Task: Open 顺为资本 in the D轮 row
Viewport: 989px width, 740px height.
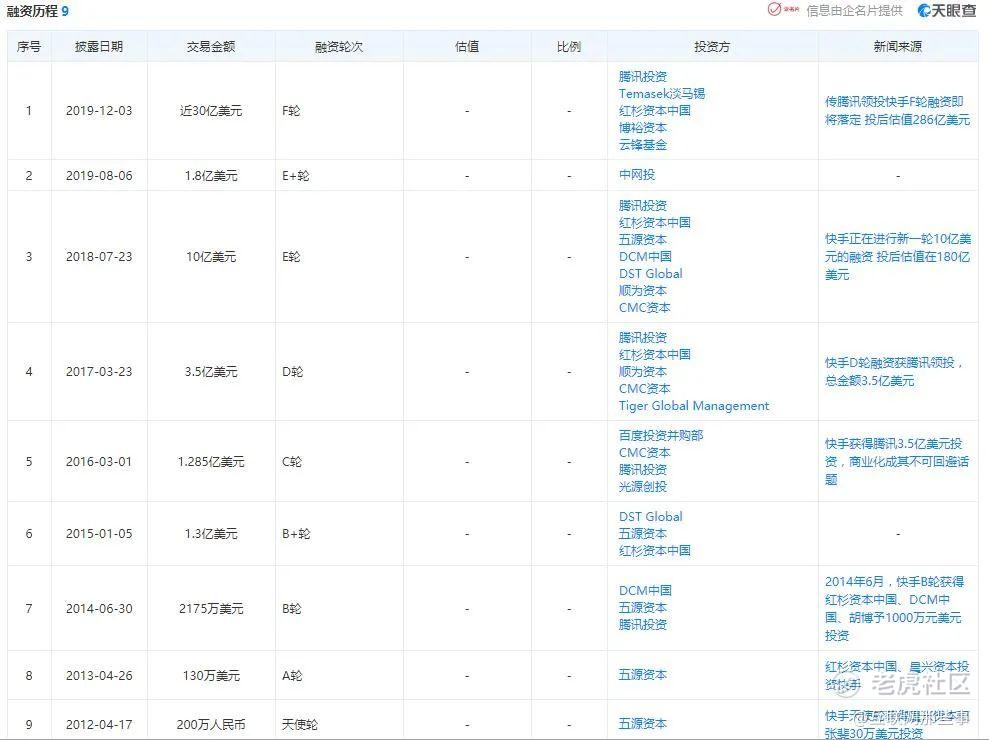Action: coord(643,372)
